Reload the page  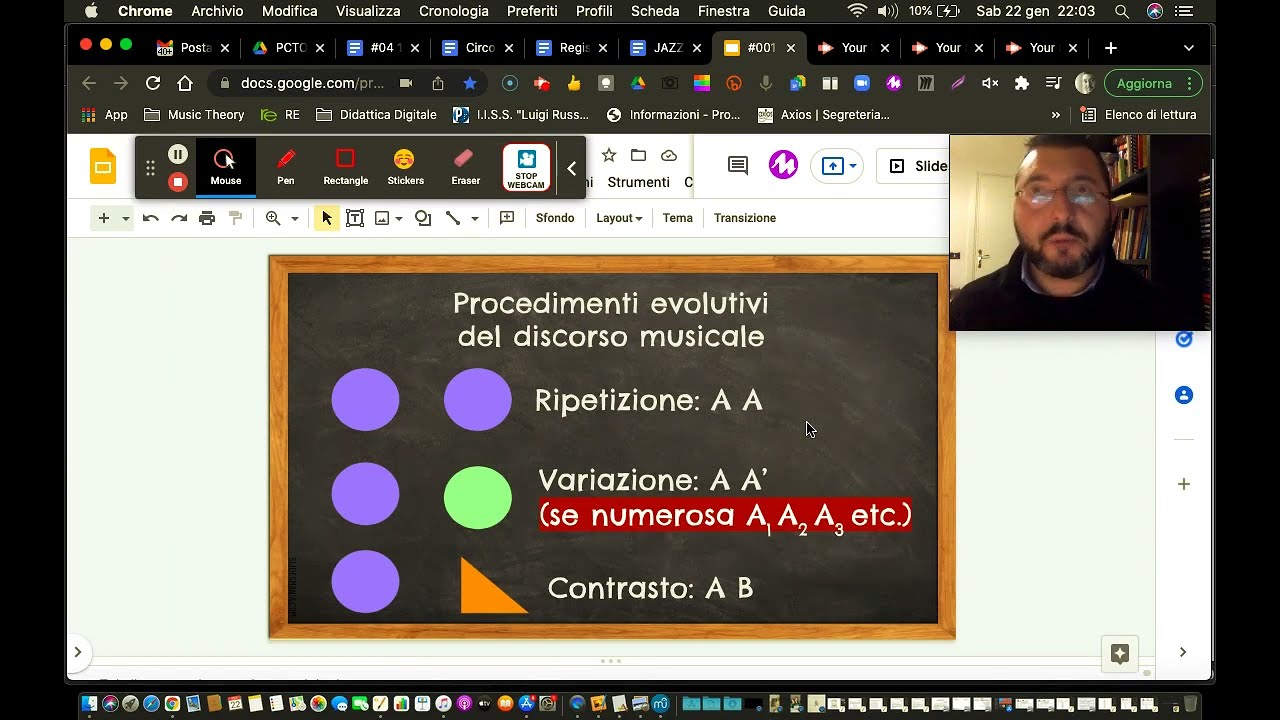pos(153,84)
